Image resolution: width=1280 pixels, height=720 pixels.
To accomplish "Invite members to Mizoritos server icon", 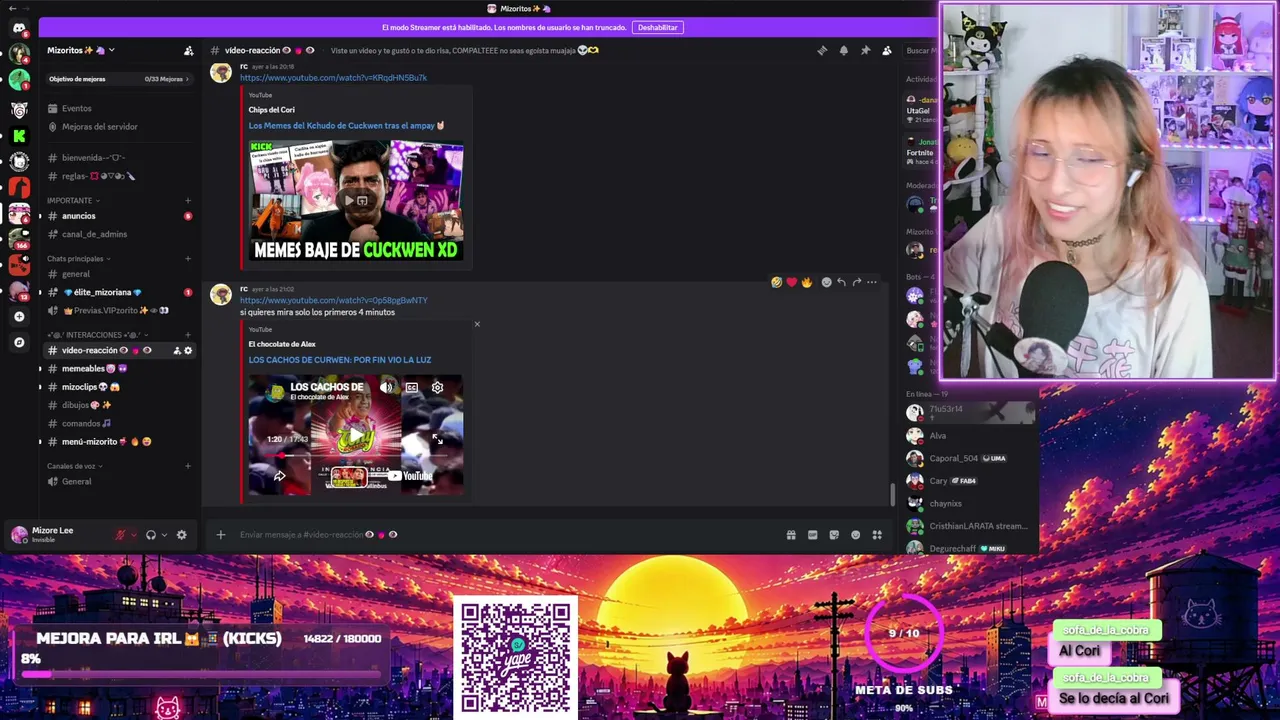I will (x=188, y=50).
